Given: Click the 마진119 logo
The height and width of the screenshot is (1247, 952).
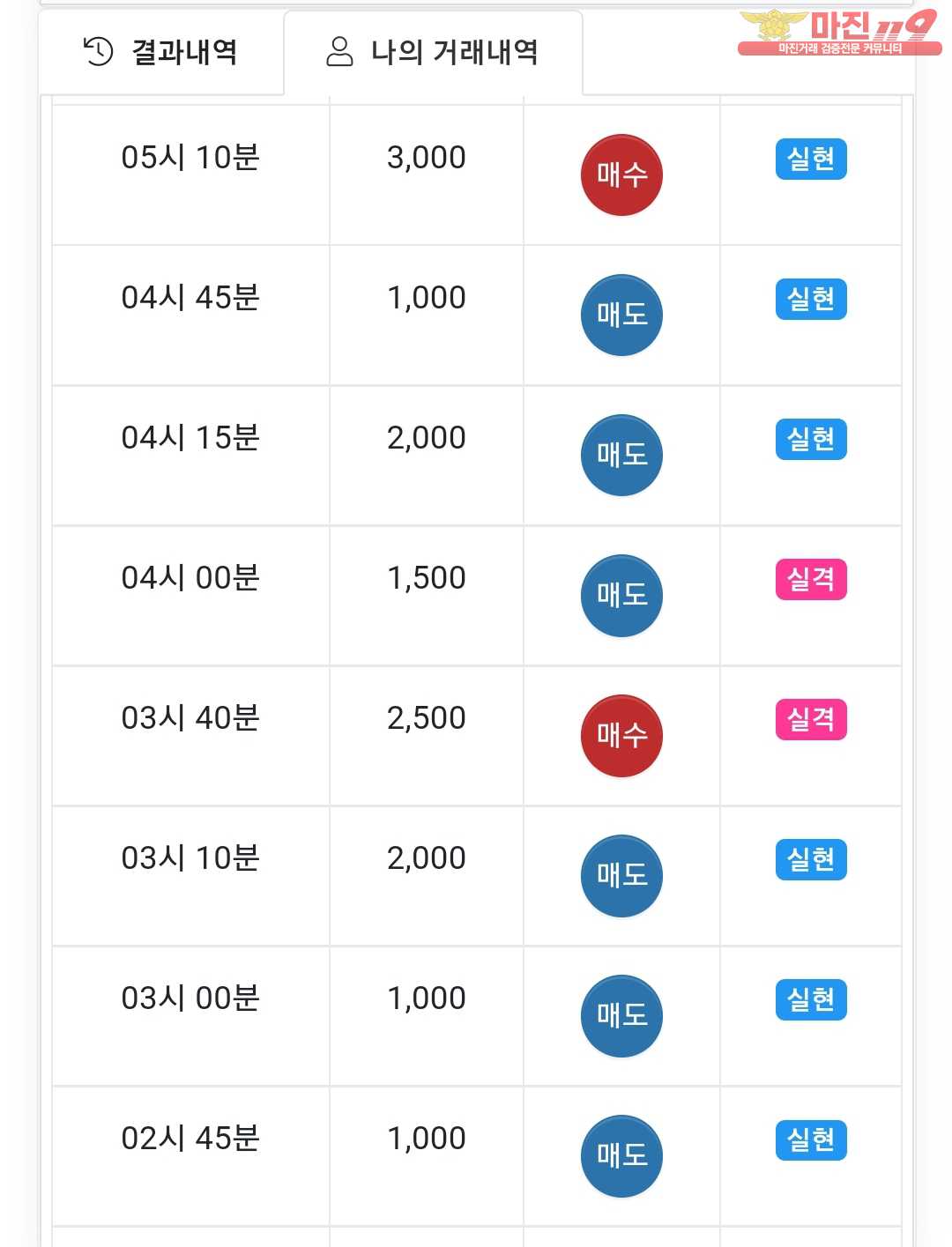Looking at the screenshot, I should point(837,33).
